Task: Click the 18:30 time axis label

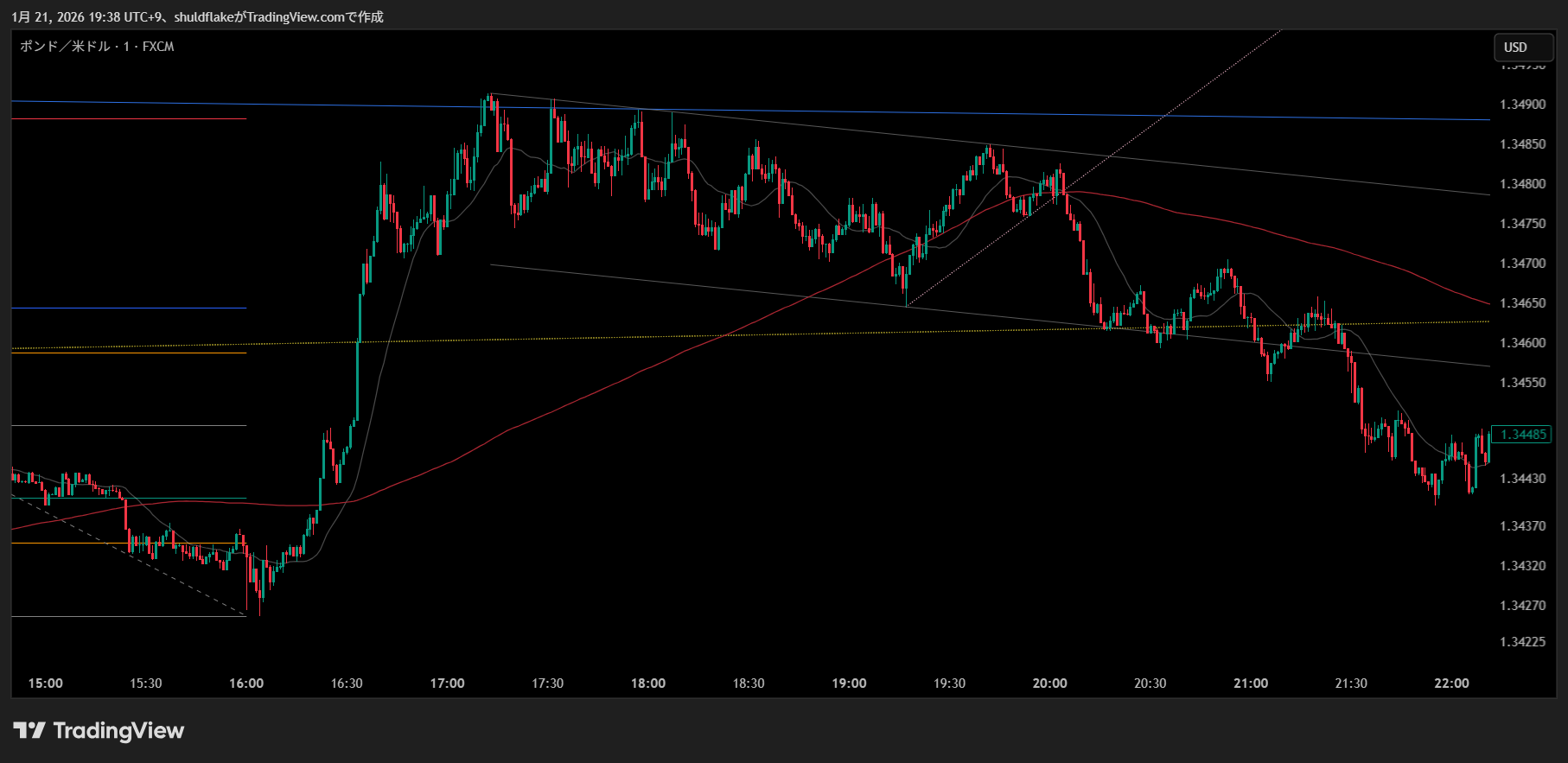Action: tap(749, 684)
